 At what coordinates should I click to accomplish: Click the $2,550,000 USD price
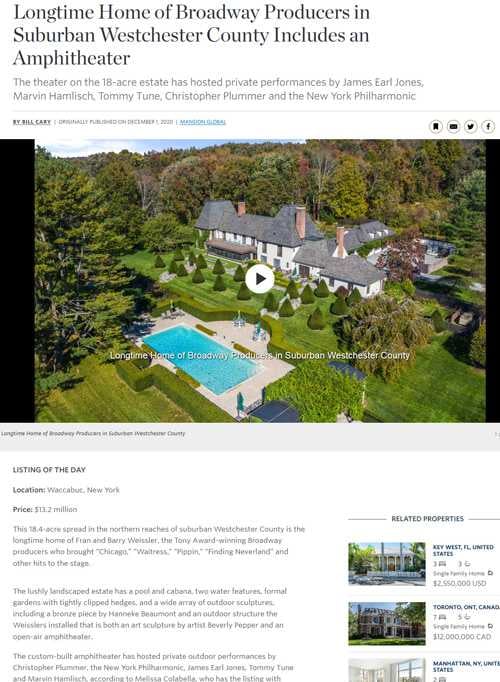[x=460, y=583]
